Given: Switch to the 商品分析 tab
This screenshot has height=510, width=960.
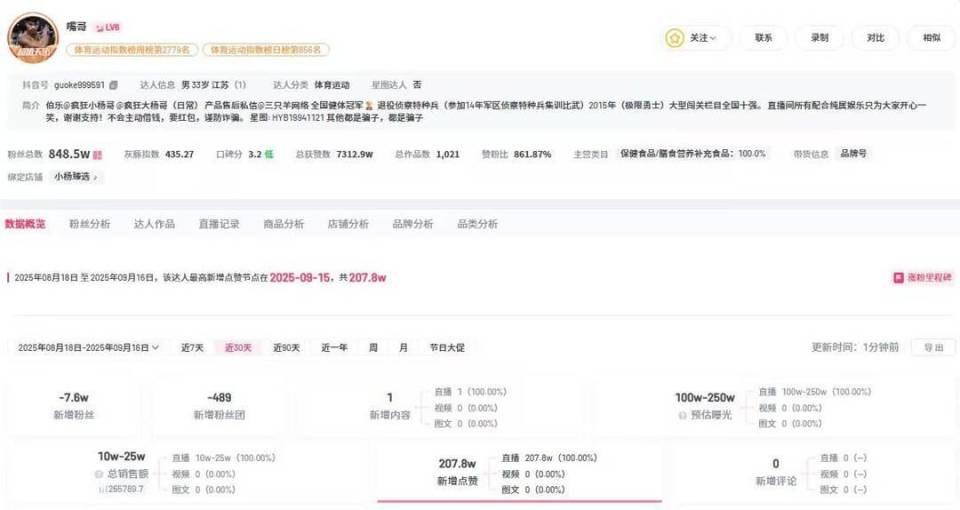Looking at the screenshot, I should pos(283,224).
